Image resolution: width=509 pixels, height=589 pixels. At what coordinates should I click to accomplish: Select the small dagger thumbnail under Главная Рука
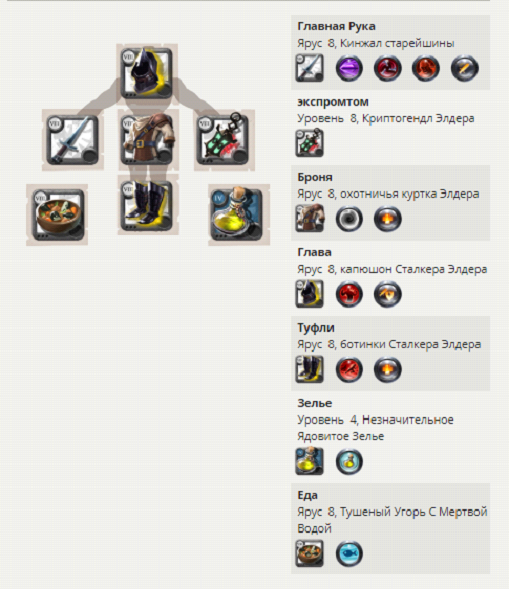point(309,68)
